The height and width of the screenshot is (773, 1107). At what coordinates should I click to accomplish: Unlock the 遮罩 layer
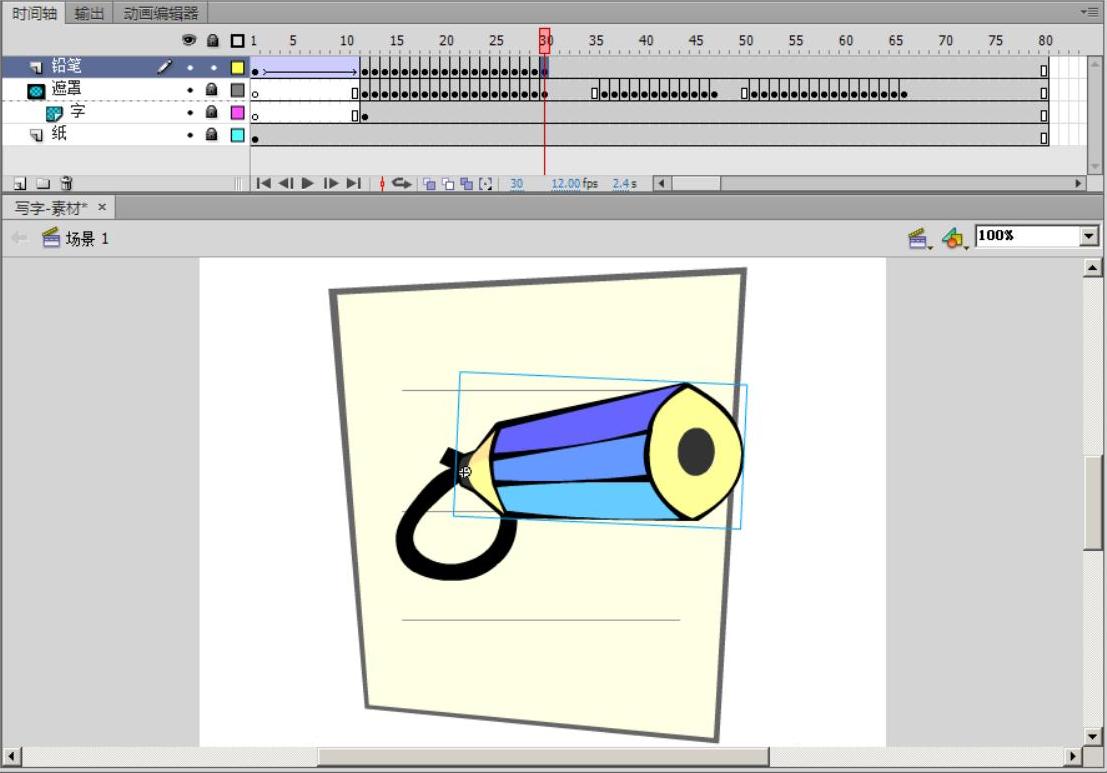tap(212, 90)
